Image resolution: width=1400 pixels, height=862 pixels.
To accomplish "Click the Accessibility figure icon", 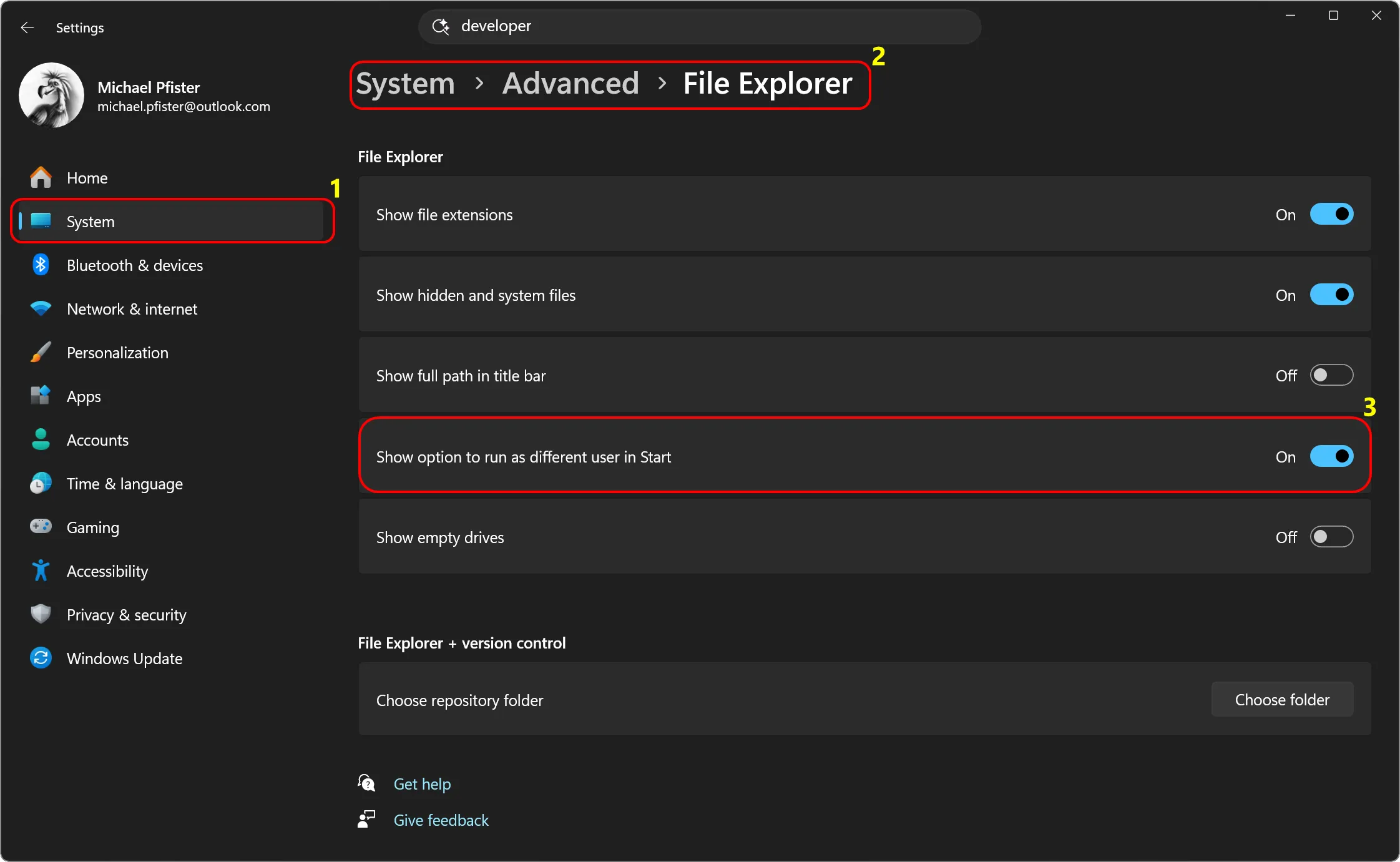I will (41, 571).
